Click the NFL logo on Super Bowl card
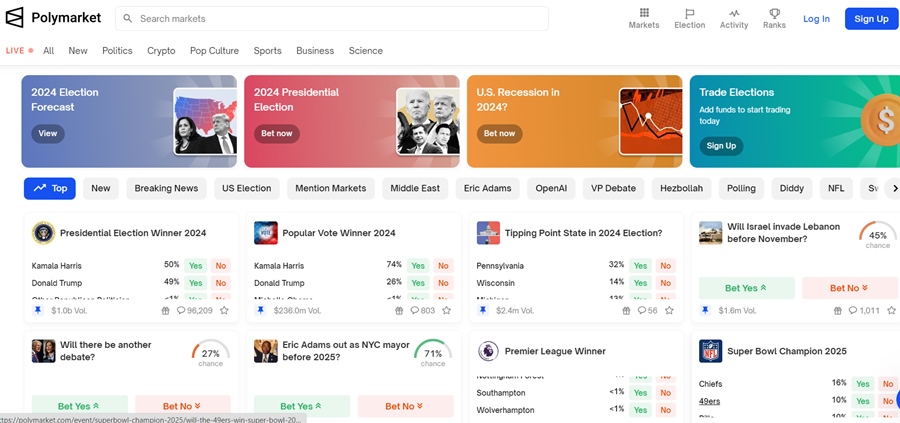This screenshot has width=900, height=423. [711, 351]
